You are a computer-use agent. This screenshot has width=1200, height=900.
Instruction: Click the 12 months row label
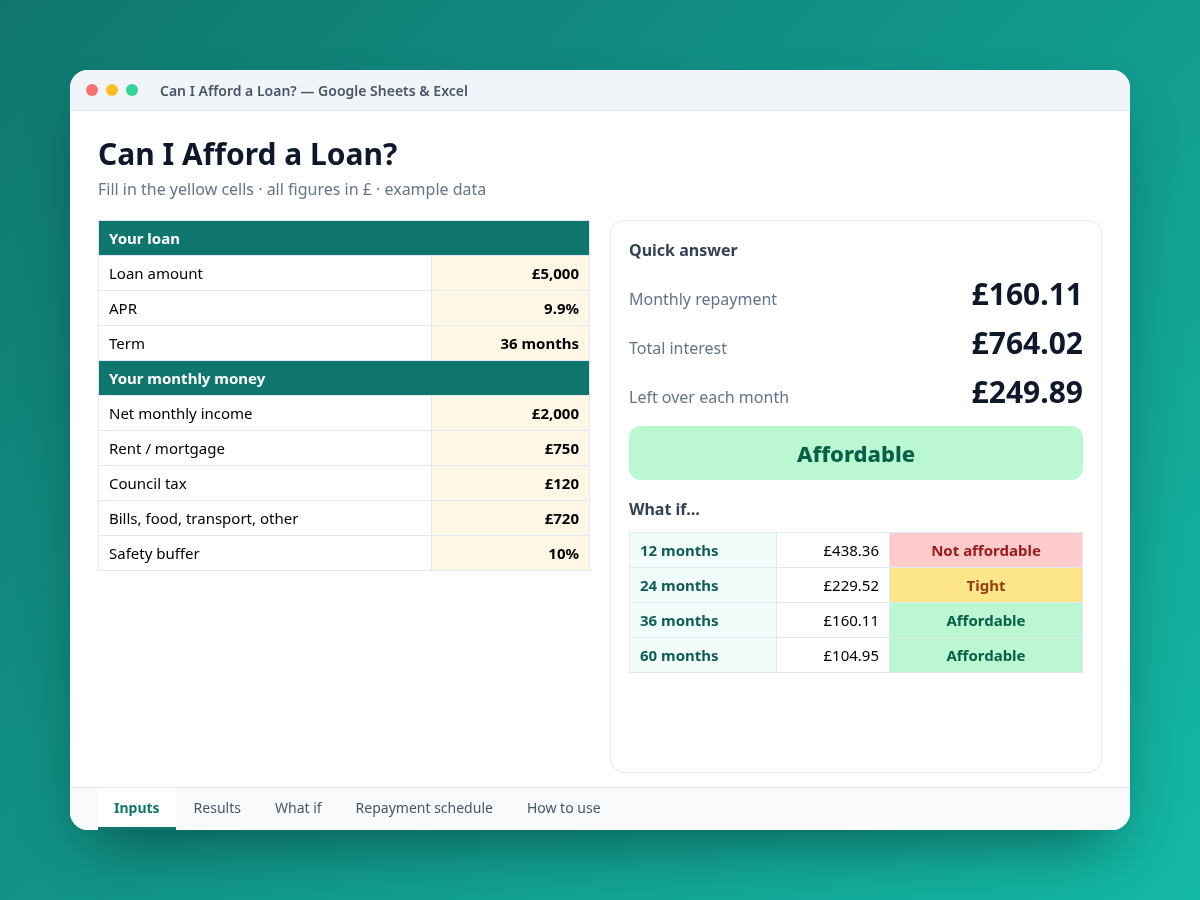tap(703, 550)
